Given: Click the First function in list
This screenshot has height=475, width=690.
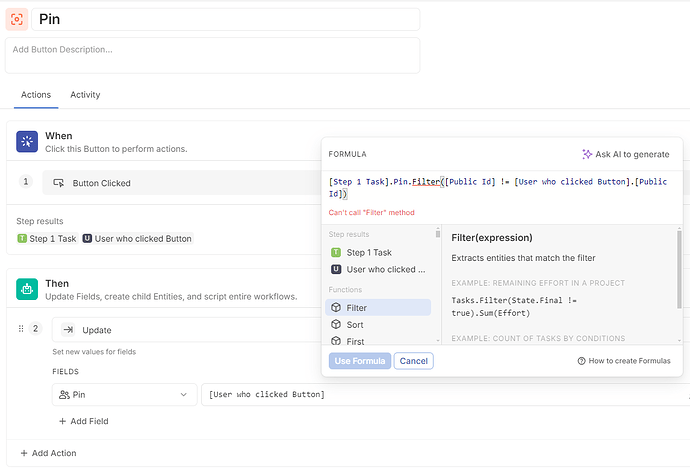Looking at the screenshot, I should click(355, 342).
